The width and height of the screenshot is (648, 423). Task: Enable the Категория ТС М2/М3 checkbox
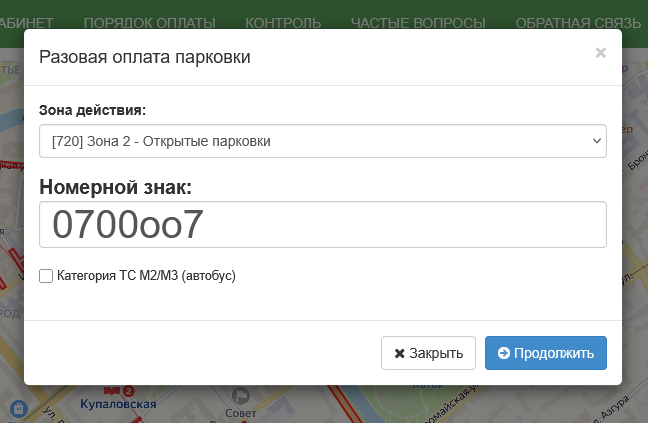click(46, 275)
